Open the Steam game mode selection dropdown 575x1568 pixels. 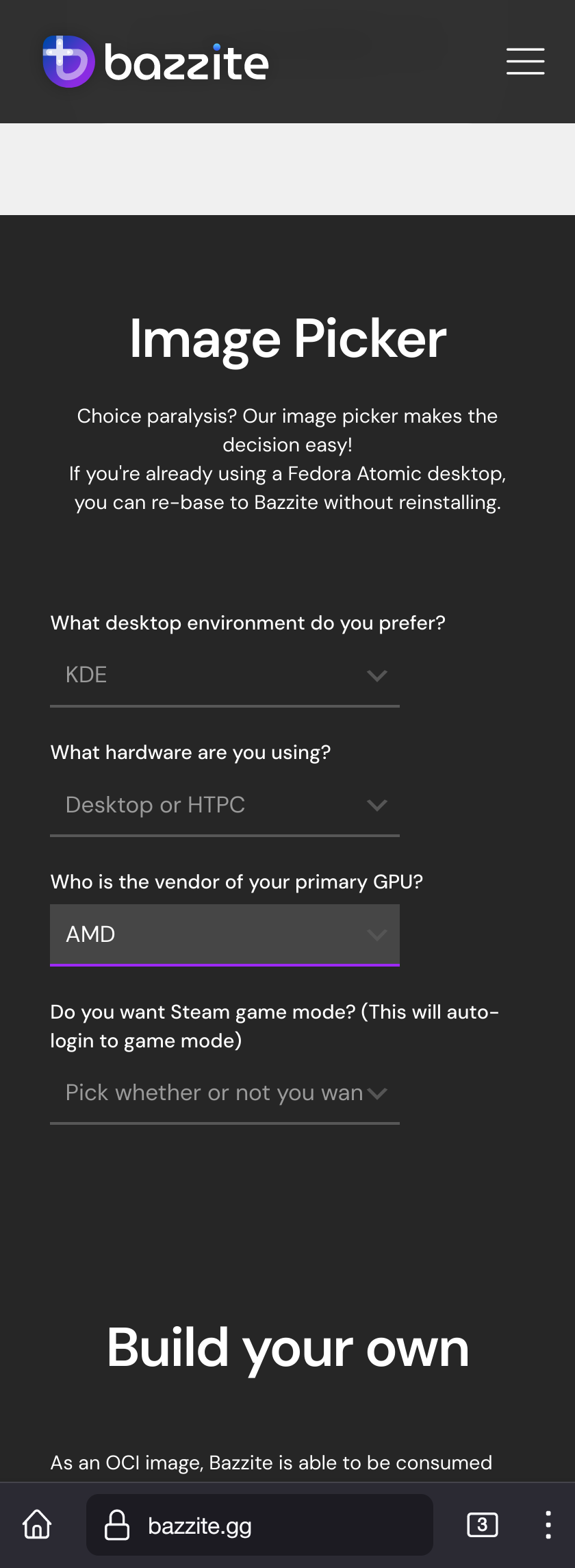coord(225,1092)
